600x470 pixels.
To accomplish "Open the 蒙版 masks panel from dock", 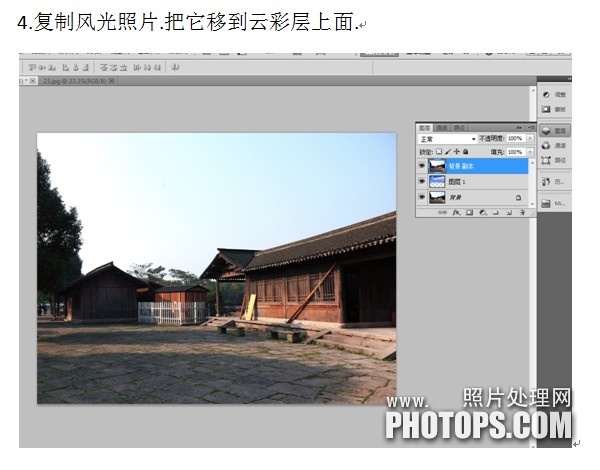I will 554,109.
